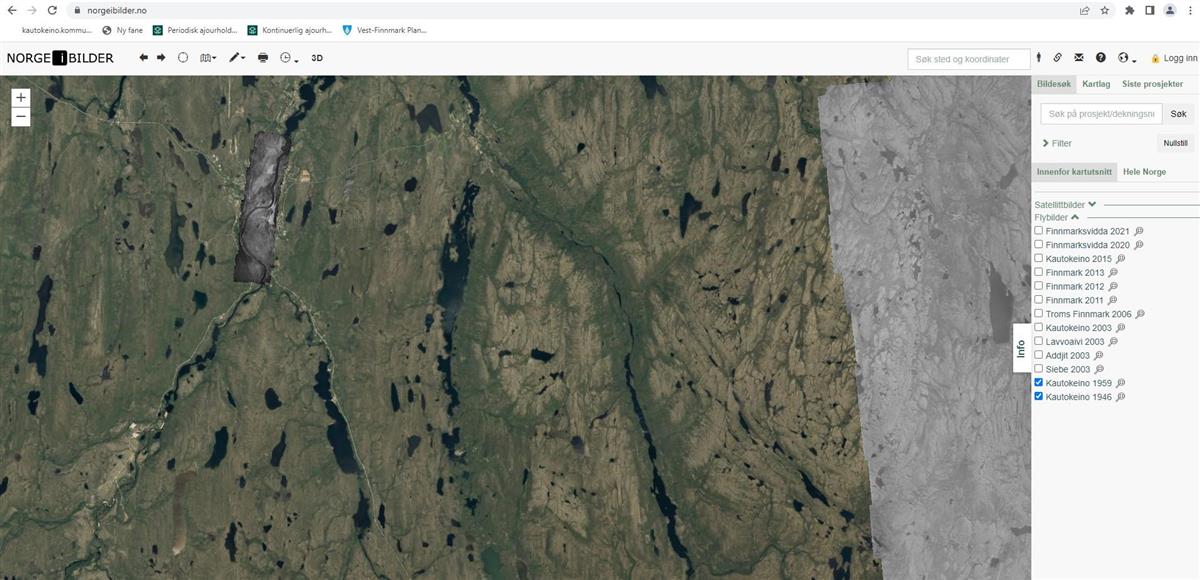The width and height of the screenshot is (1200, 580).
Task: Open the clock history dropdown
Action: (289, 58)
